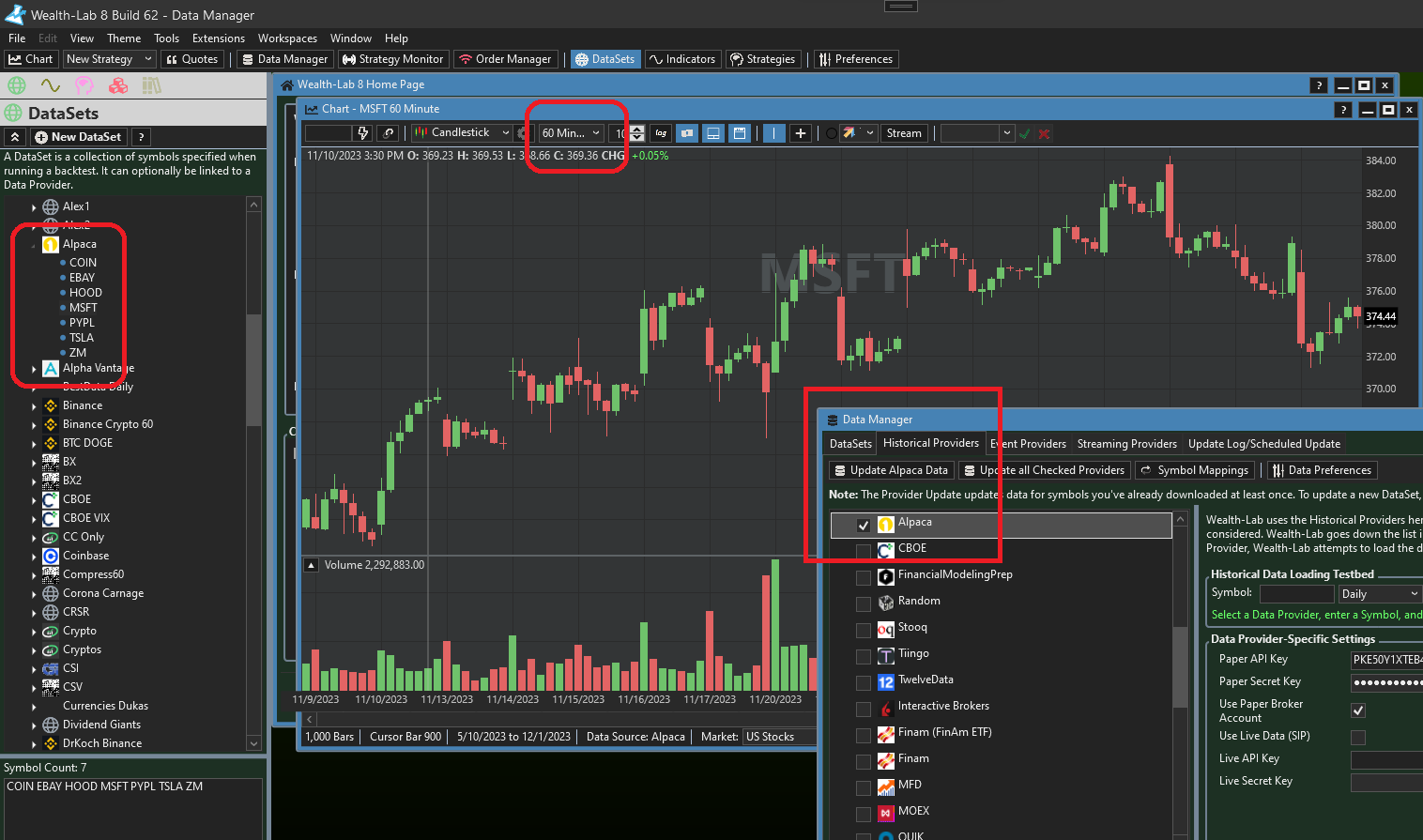The image size is (1423, 840).
Task: Select the MSFT symbol under Alpaca DataSet
Action: (84, 307)
